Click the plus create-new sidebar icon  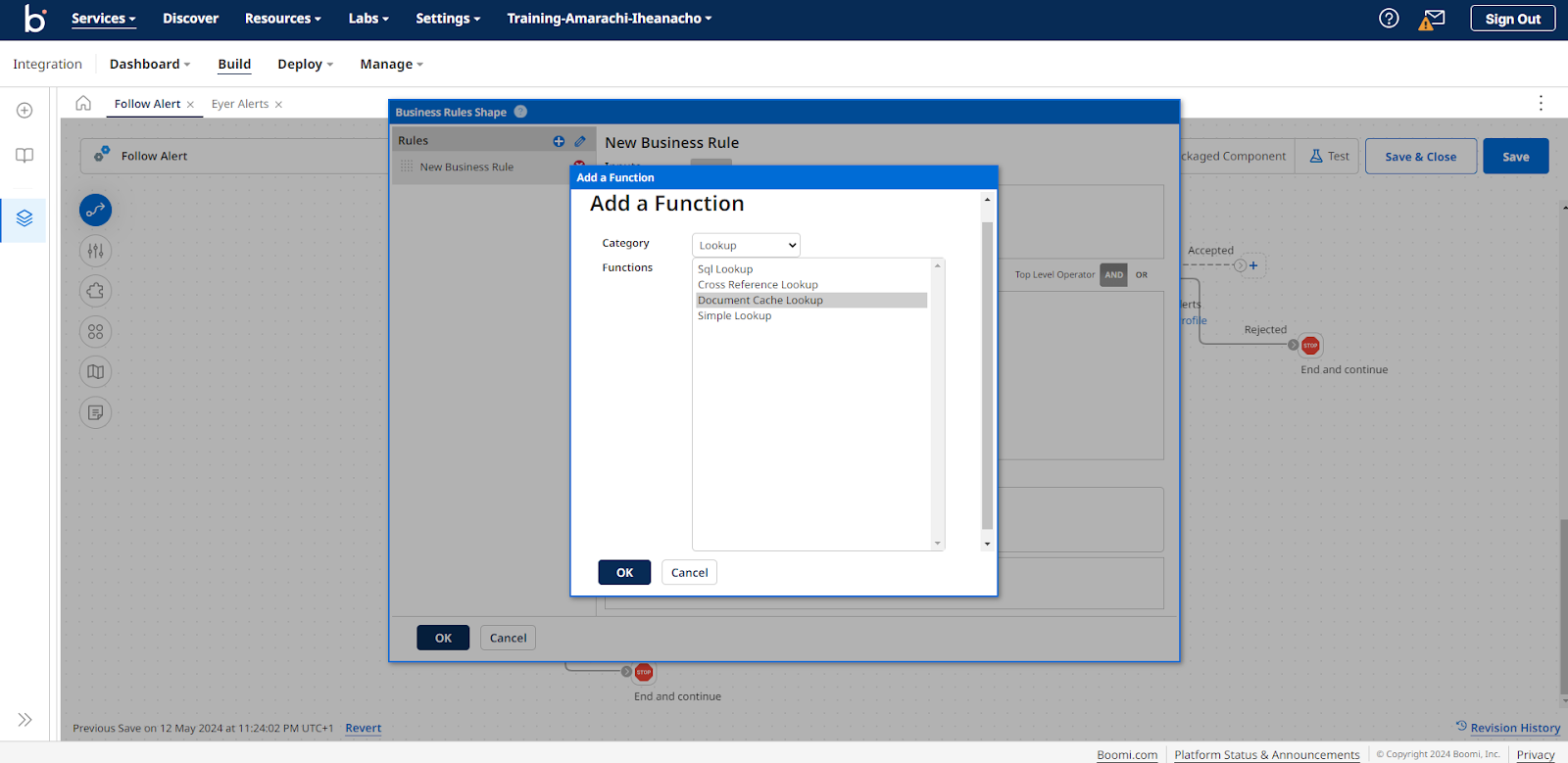24,111
